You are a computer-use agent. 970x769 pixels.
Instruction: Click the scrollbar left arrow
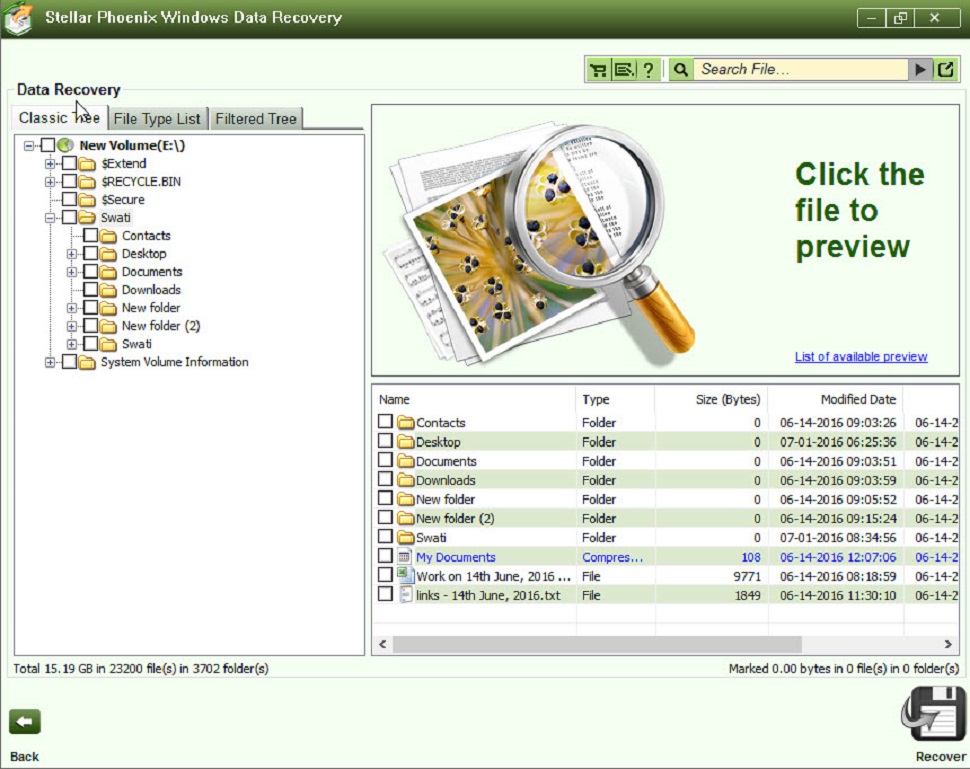[383, 644]
